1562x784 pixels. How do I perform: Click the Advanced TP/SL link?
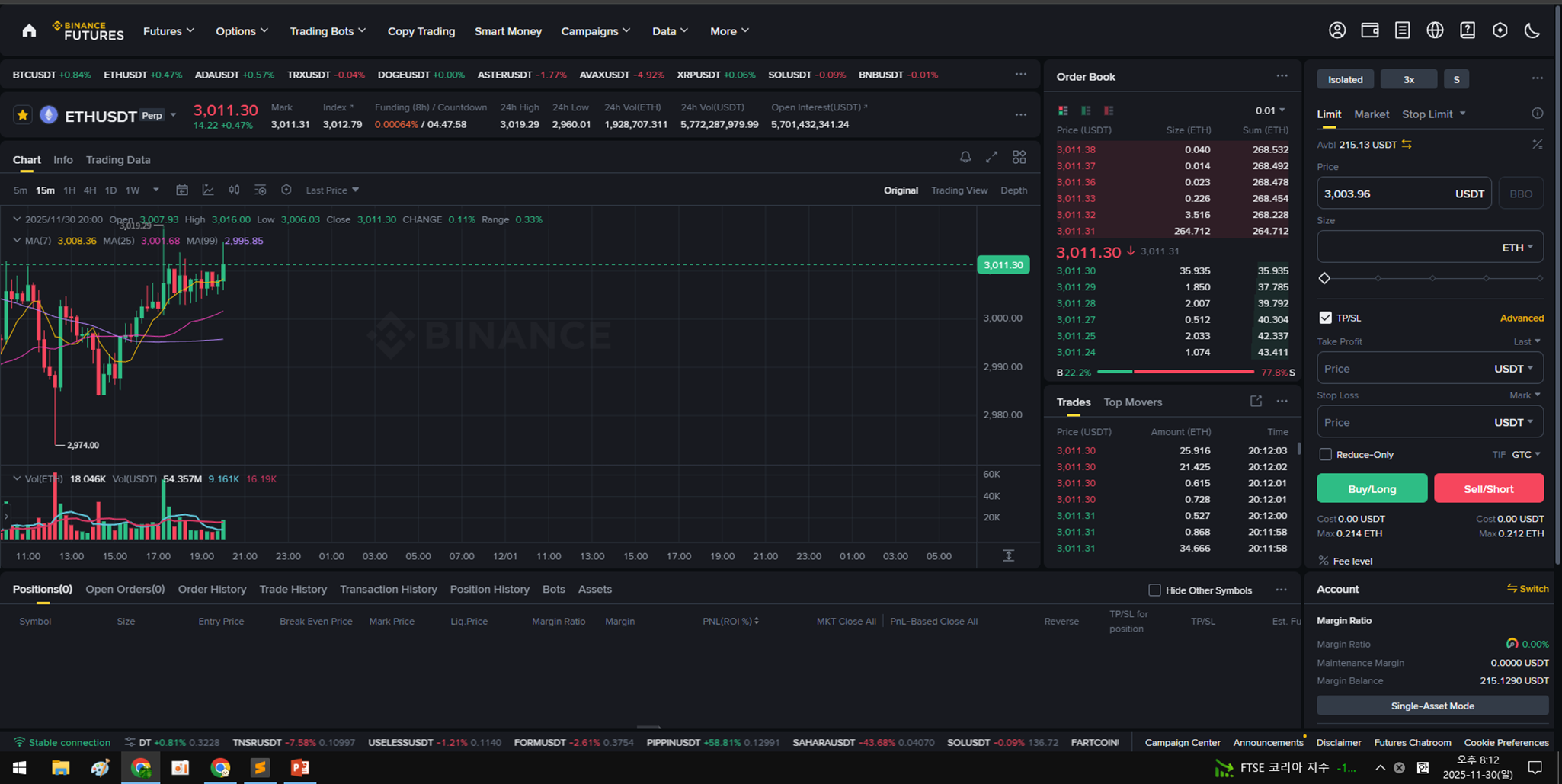[1522, 318]
